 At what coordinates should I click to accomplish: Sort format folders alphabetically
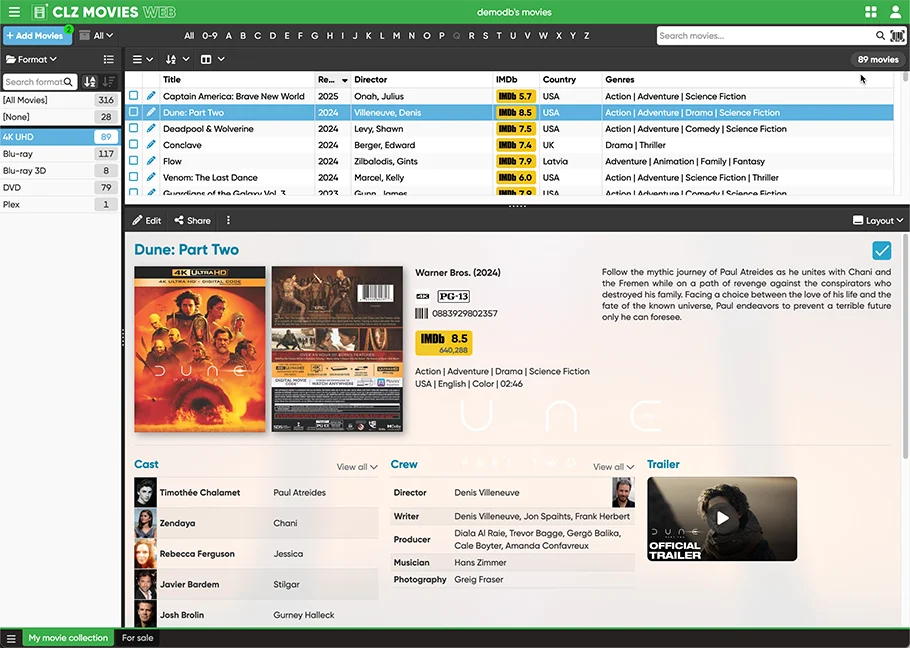[x=89, y=82]
